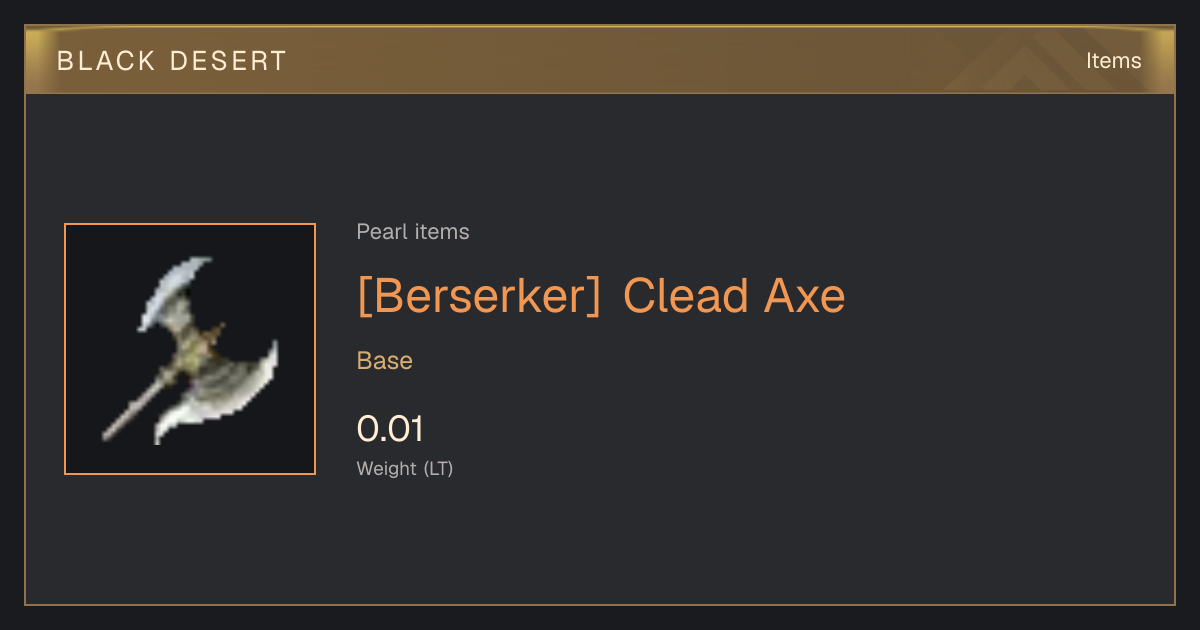Click the Weight (LT) caption
This screenshot has width=1200, height=630.
(x=405, y=468)
